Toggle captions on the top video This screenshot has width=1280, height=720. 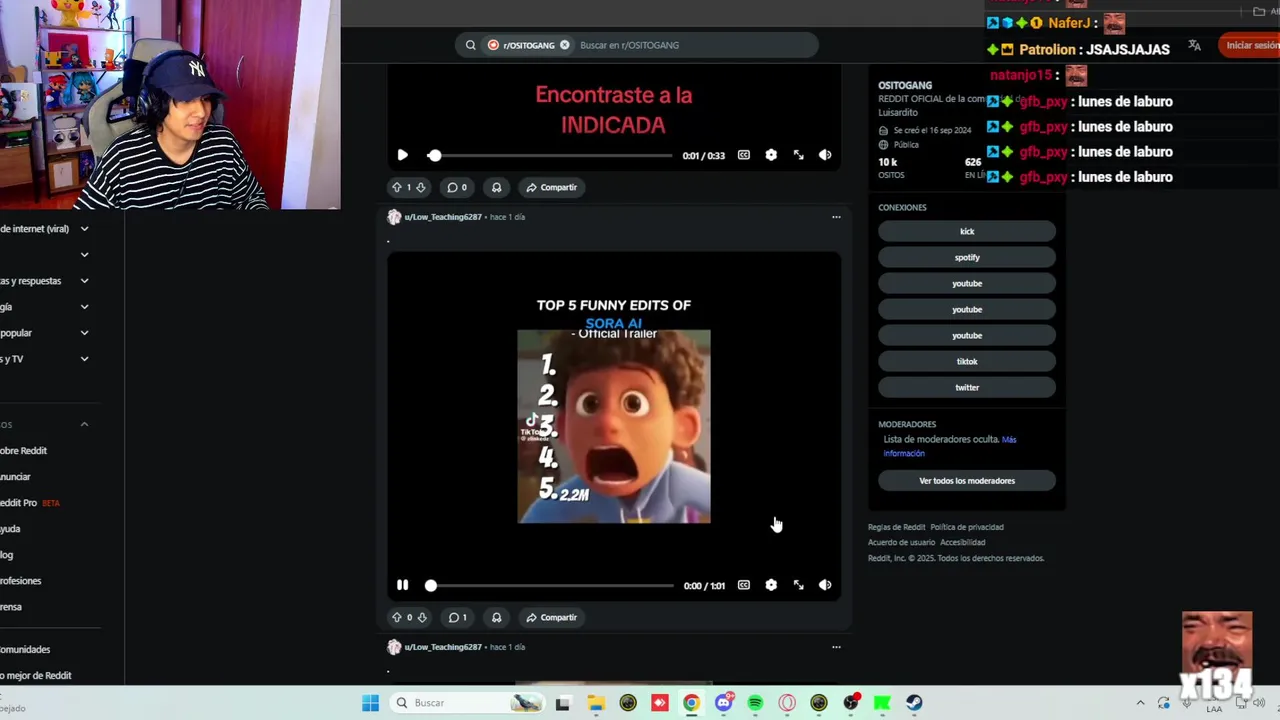[x=744, y=155]
